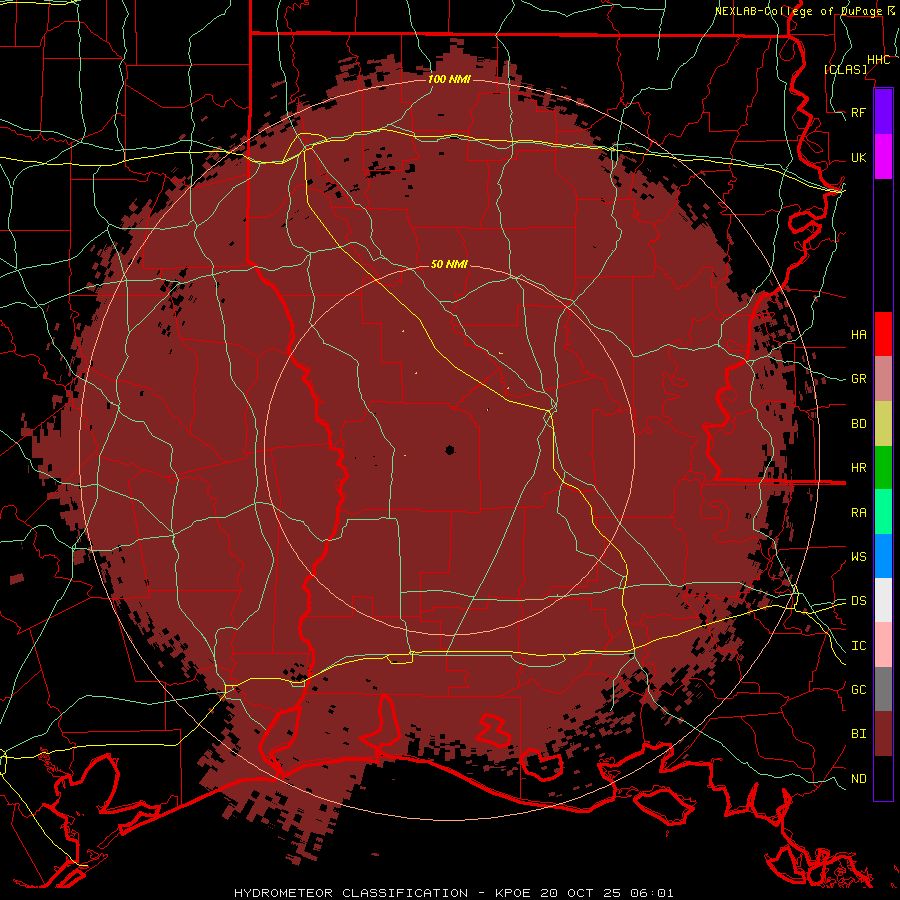Click the GR pink-brown legend swatch
The width and height of the screenshot is (900, 900).
click(x=883, y=379)
